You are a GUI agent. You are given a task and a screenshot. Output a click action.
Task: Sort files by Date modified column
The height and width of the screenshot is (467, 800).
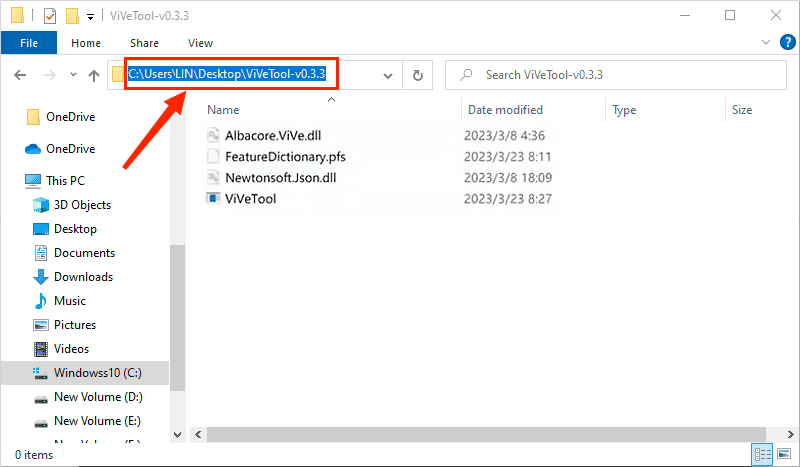click(505, 110)
